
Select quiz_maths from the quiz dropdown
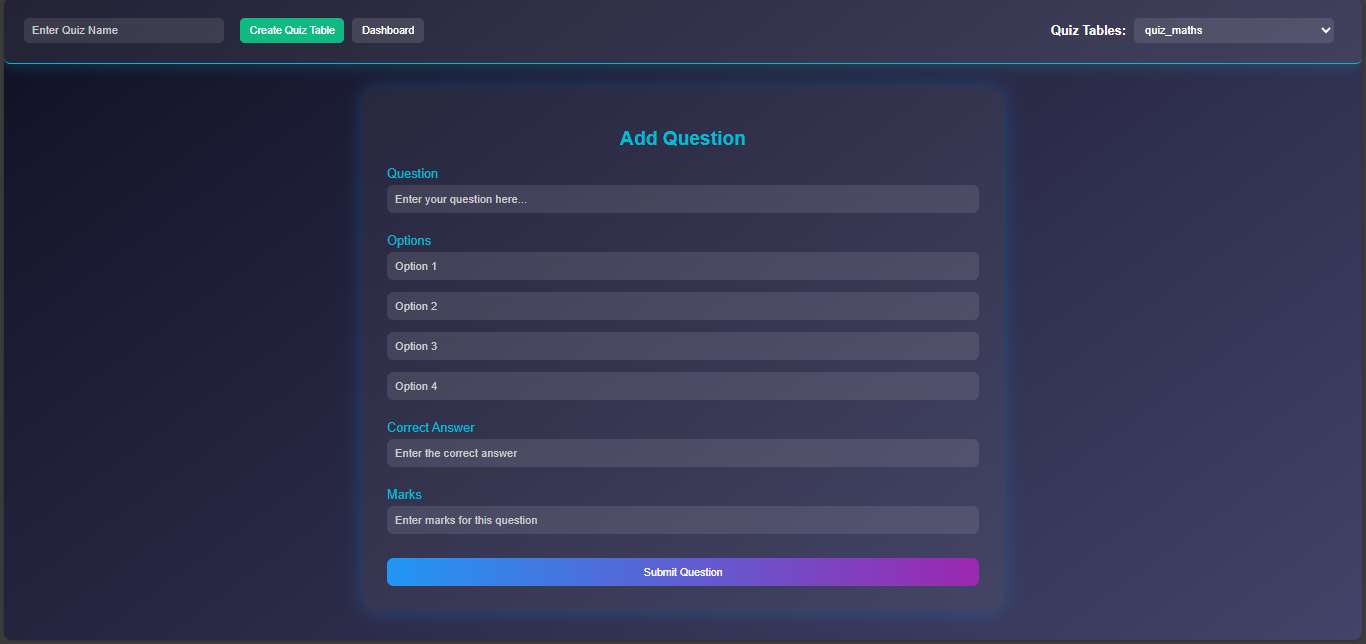pos(1233,30)
